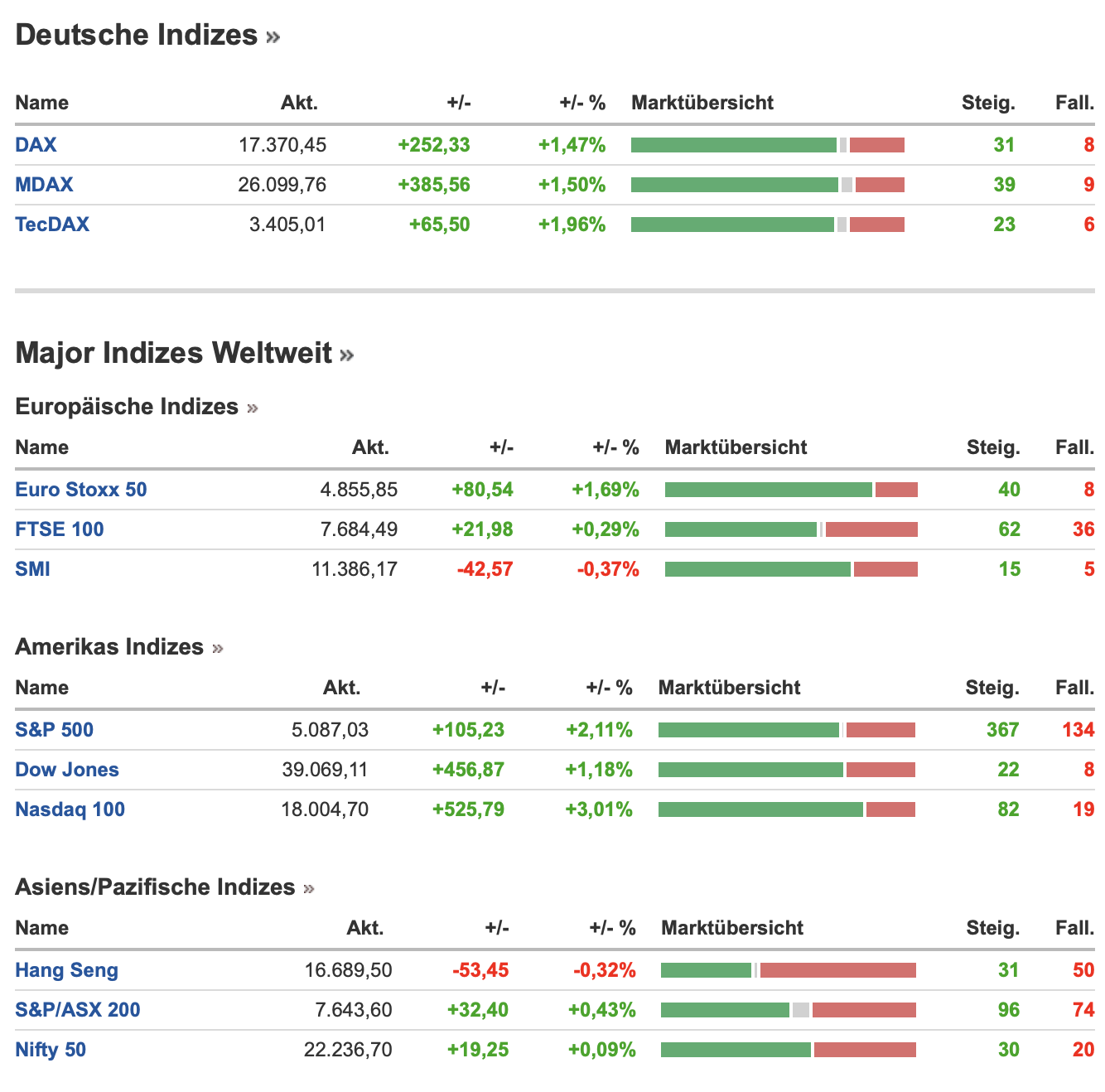Select the FTSE 100 link
1105x1092 pixels.
tap(59, 529)
